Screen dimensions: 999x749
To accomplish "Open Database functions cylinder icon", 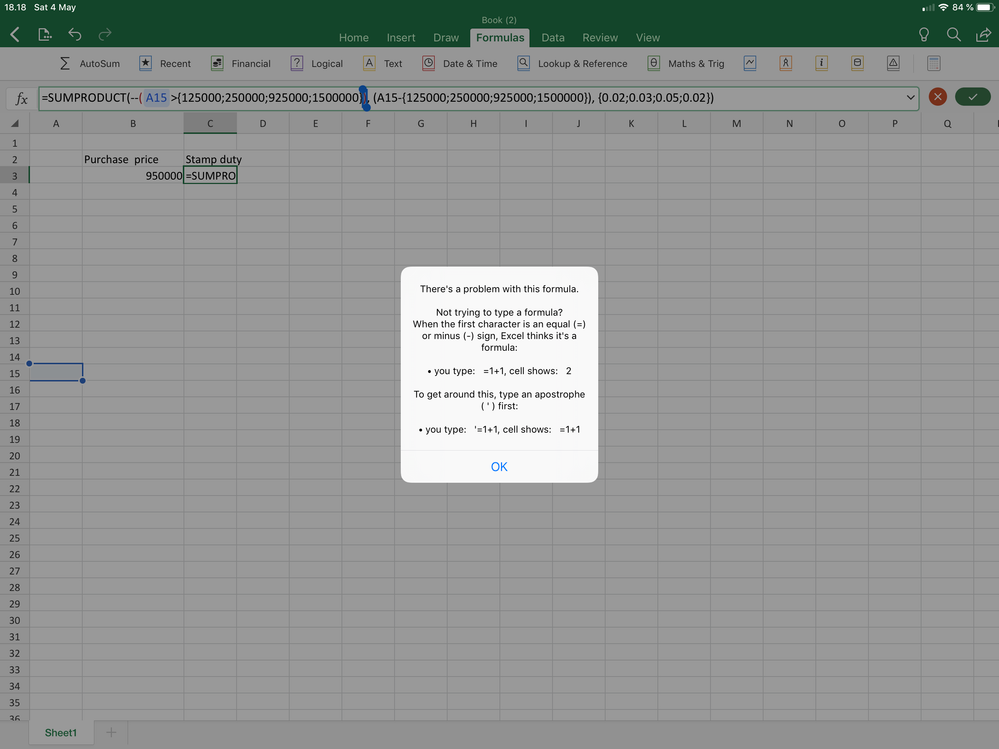I will pos(857,63).
